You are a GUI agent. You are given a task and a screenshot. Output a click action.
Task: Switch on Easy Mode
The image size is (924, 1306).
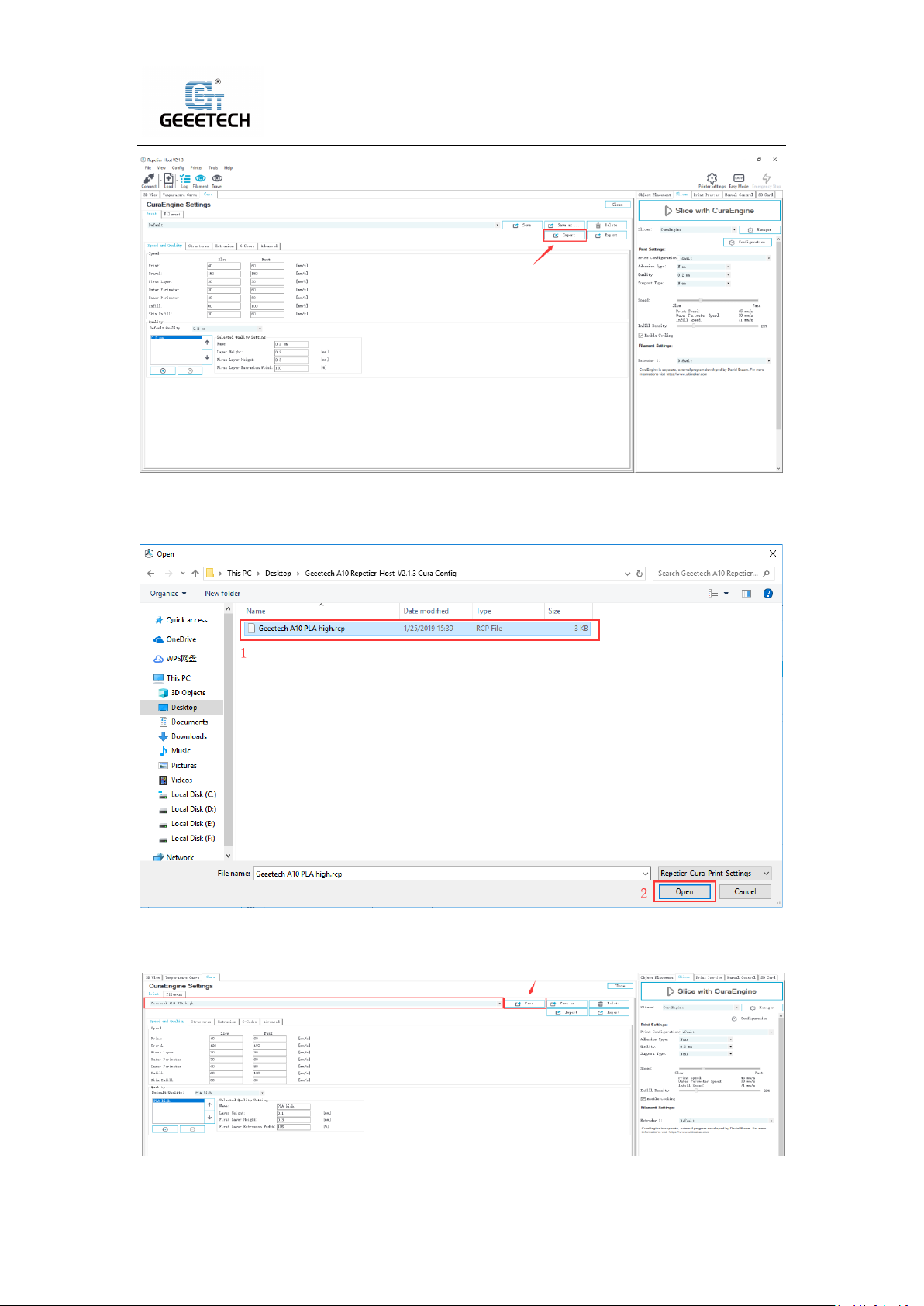(x=739, y=178)
